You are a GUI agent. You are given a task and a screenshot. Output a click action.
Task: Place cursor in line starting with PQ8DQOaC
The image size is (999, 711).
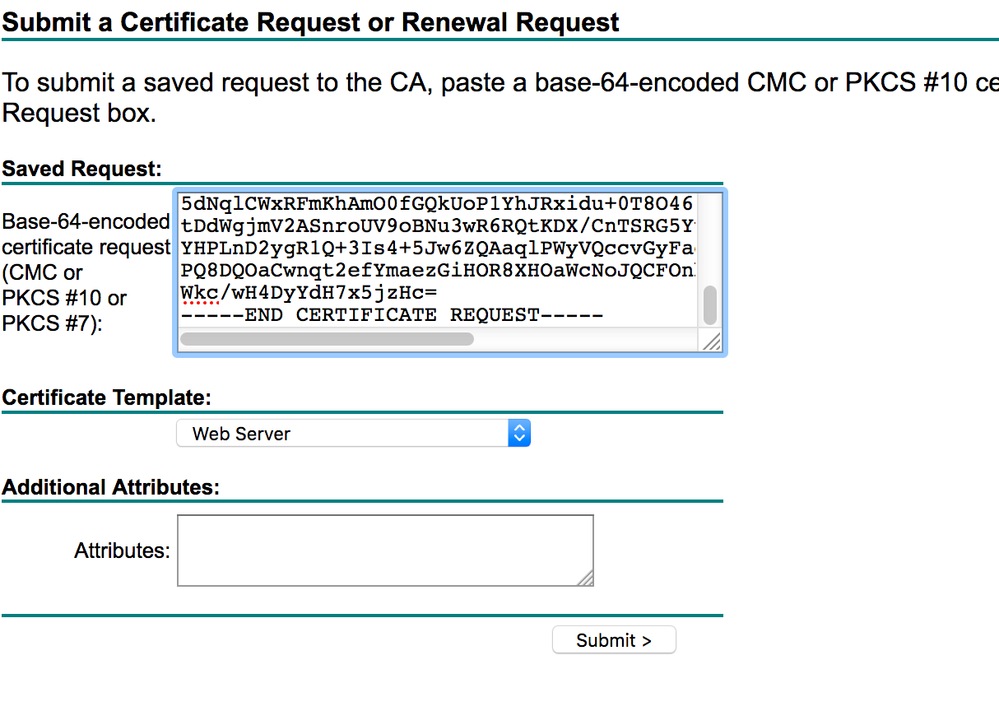click(436, 270)
